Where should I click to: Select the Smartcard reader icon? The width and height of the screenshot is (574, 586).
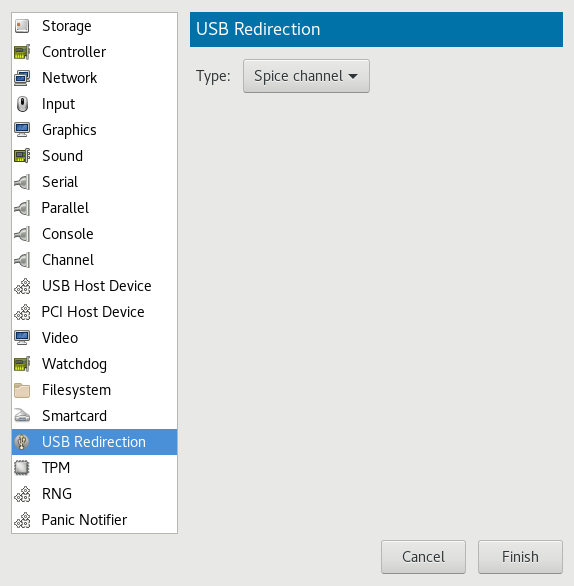tap(22, 416)
